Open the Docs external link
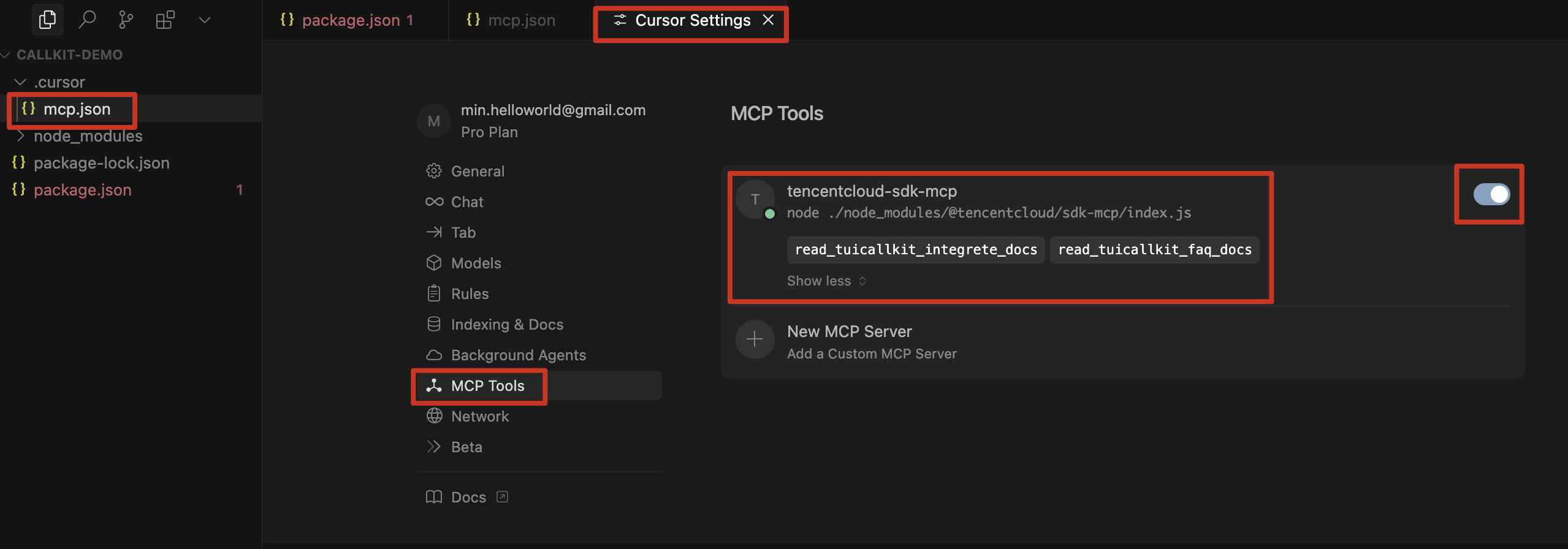Screen dimensions: 1568x549 tap(468, 497)
